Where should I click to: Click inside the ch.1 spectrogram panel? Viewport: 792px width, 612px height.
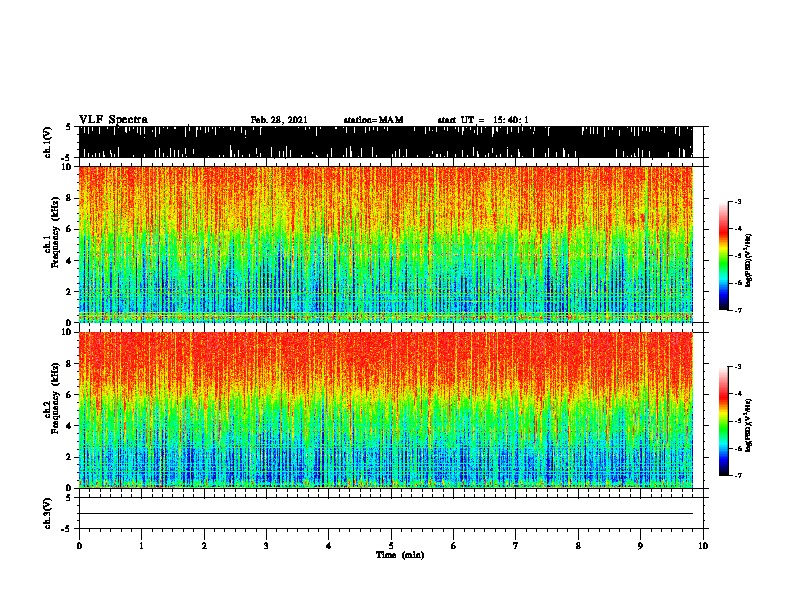click(386, 244)
